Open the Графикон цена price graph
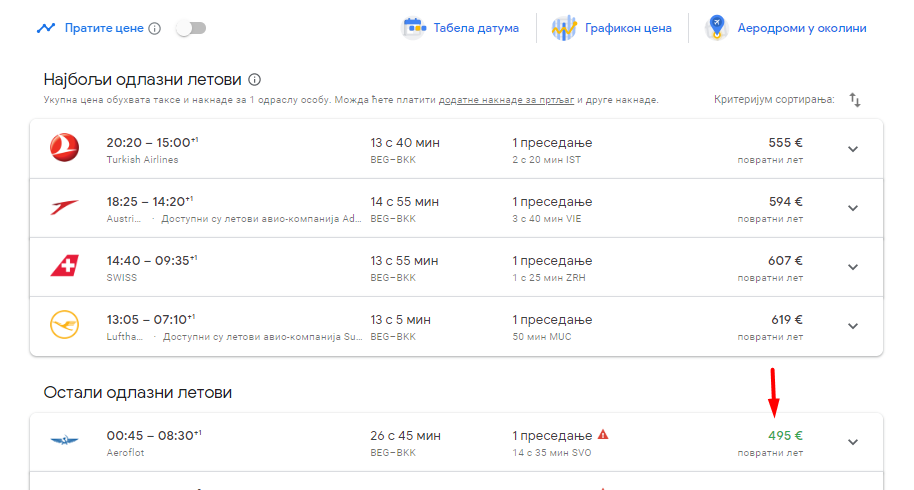Viewport: 914px width, 490px height. click(x=628, y=28)
